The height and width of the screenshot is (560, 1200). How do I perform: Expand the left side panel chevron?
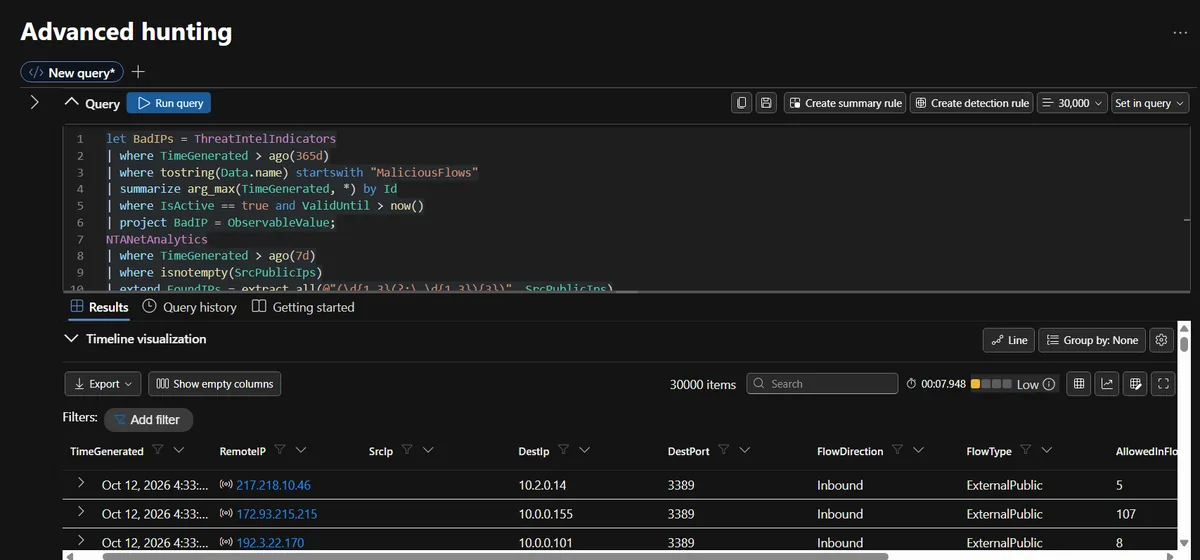point(34,102)
